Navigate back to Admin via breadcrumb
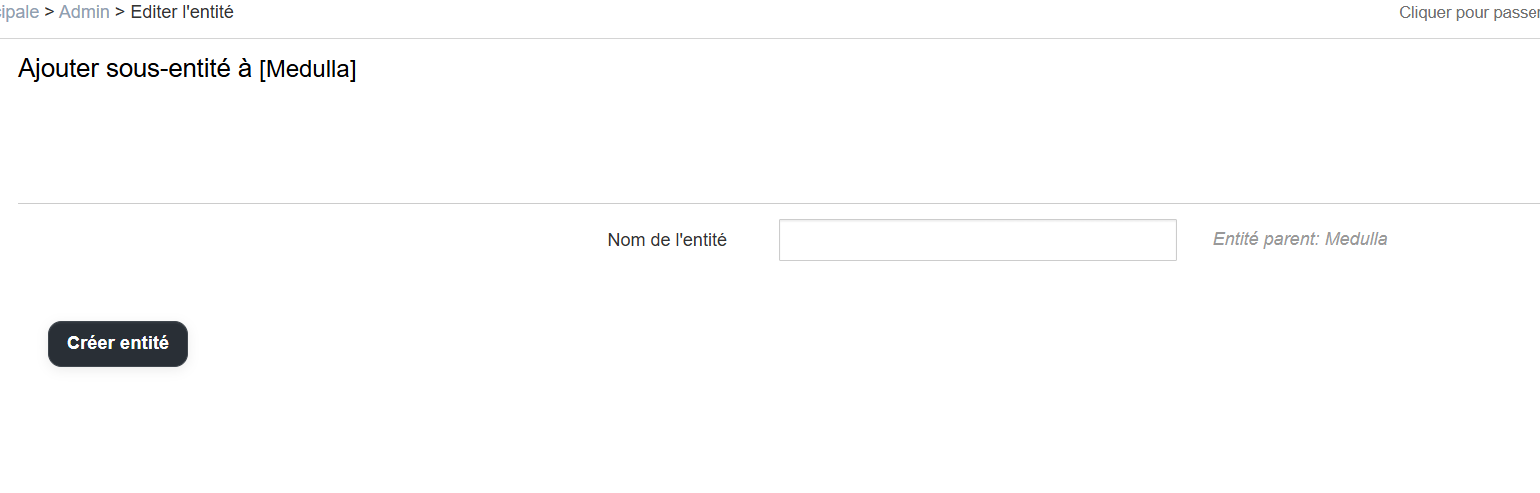1540x493 pixels. tap(84, 12)
